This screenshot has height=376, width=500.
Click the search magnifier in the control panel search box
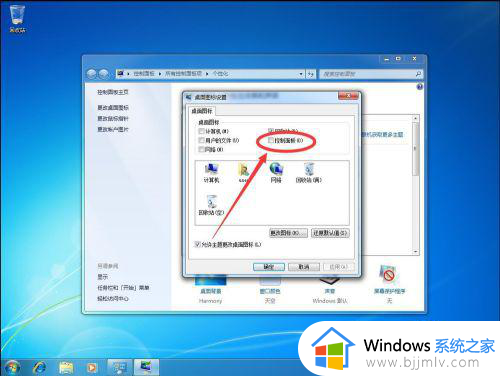coord(418,74)
